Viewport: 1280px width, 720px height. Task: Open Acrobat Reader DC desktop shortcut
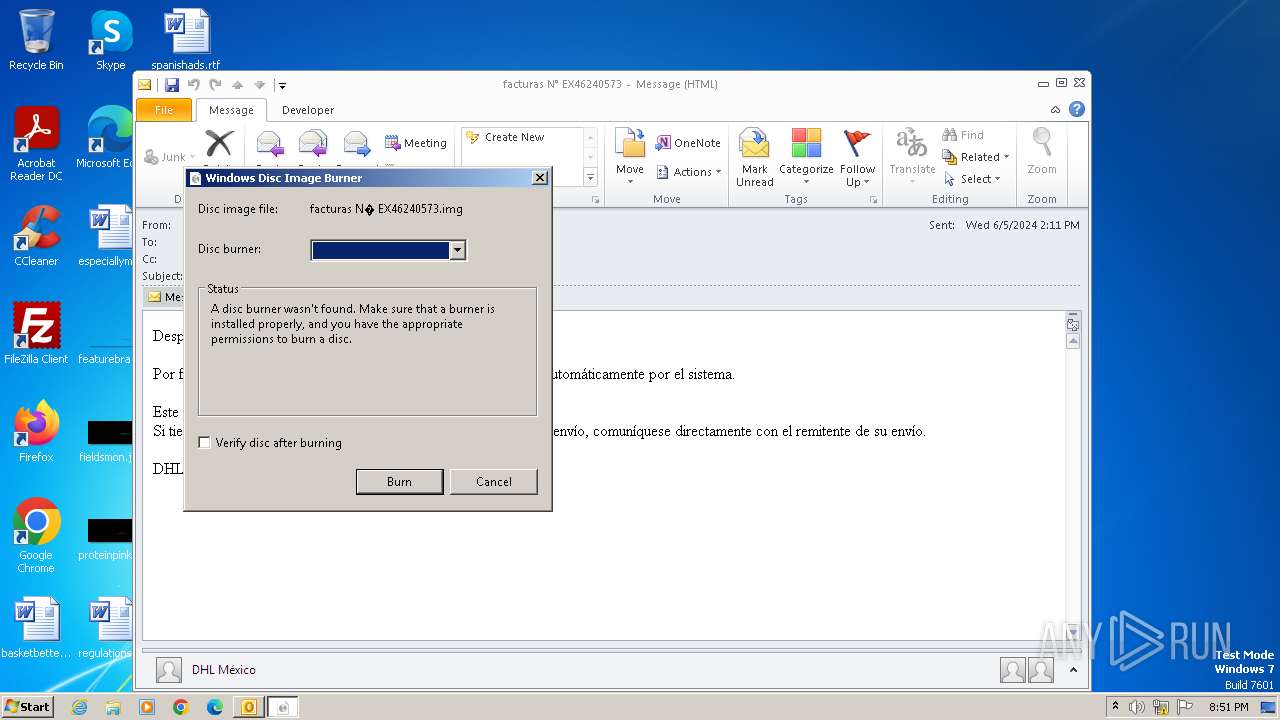coord(36,144)
